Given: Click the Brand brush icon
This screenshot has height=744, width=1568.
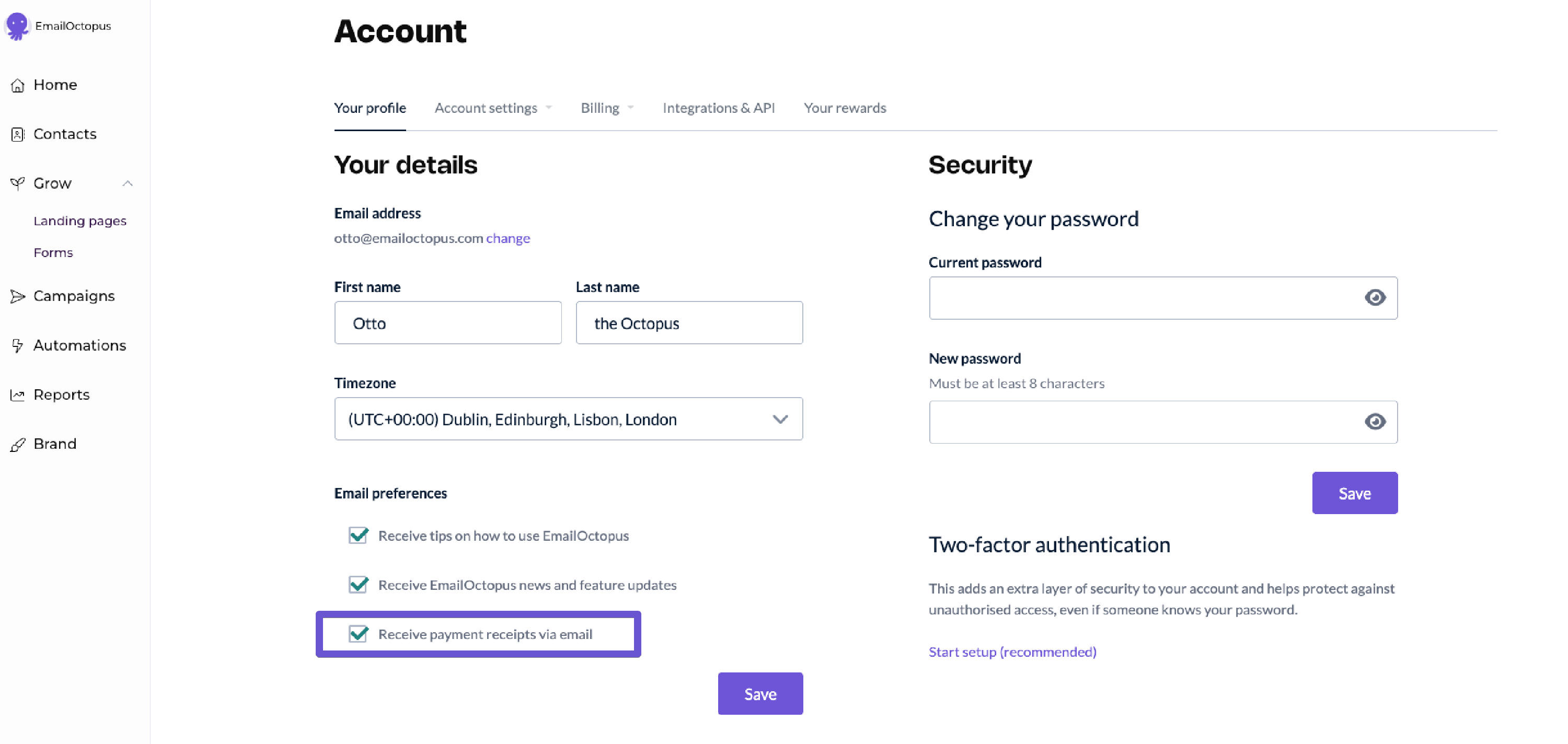Looking at the screenshot, I should [x=18, y=445].
